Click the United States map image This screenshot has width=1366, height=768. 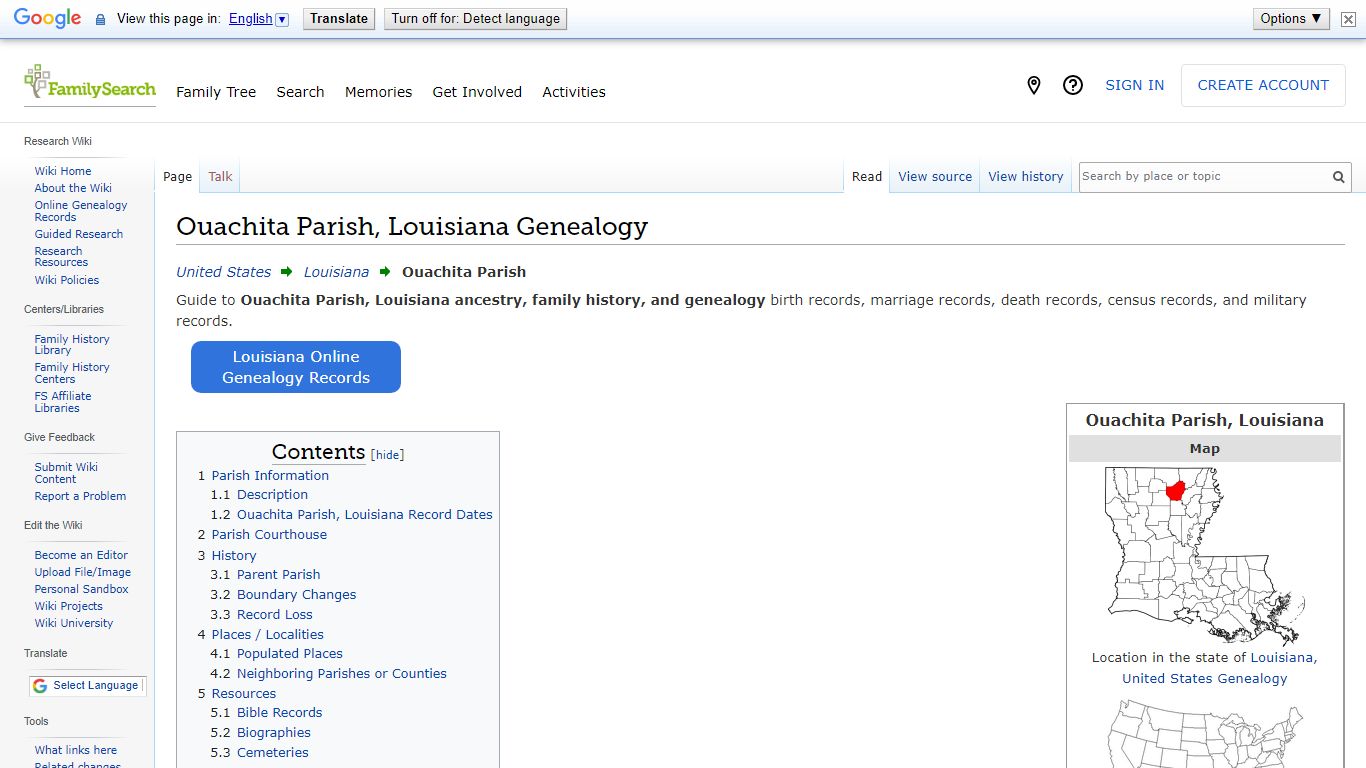(1204, 733)
